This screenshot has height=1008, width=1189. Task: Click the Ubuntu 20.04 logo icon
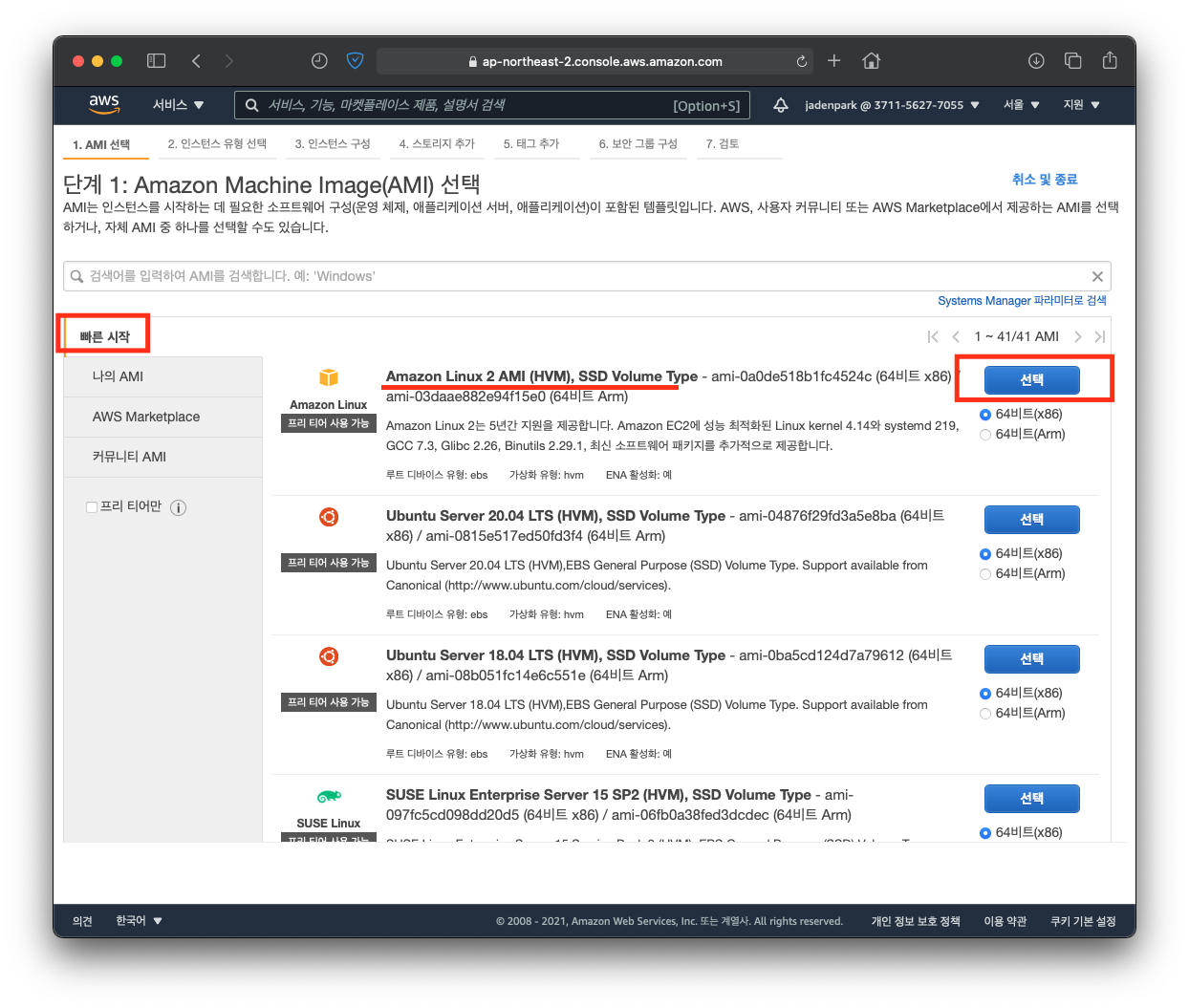[329, 517]
